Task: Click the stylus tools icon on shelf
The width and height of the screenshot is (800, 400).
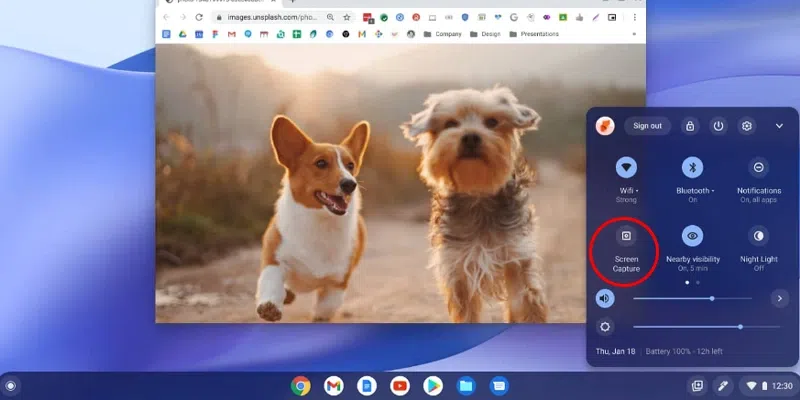Action: (722, 386)
